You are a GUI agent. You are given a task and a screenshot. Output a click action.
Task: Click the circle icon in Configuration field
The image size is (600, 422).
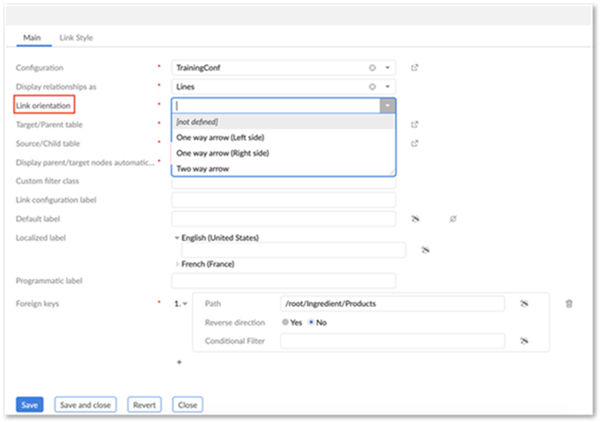(372, 68)
